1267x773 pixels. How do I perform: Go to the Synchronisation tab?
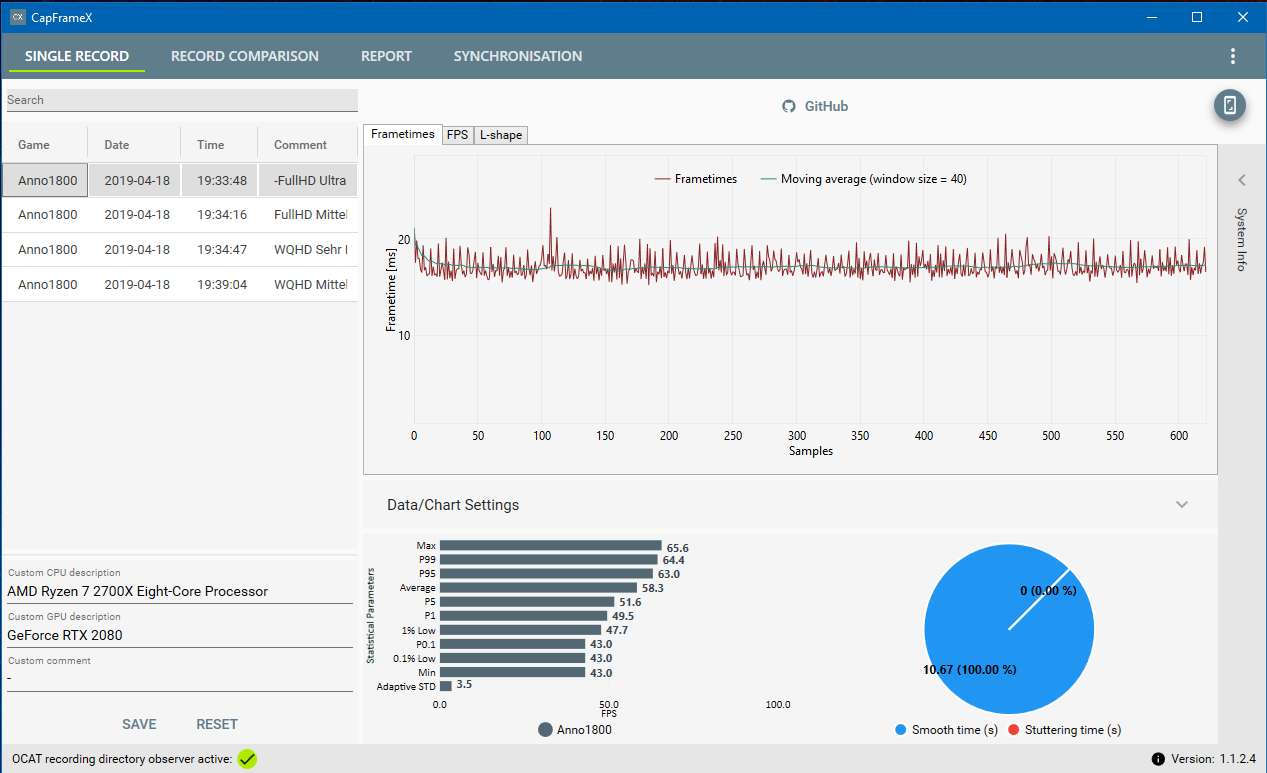point(518,56)
